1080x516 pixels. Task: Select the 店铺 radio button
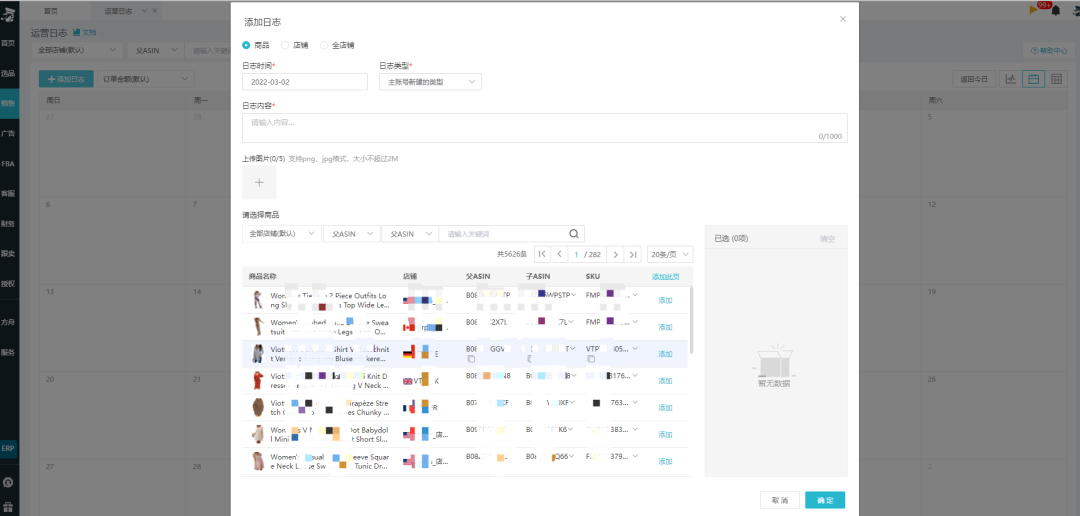click(x=285, y=45)
